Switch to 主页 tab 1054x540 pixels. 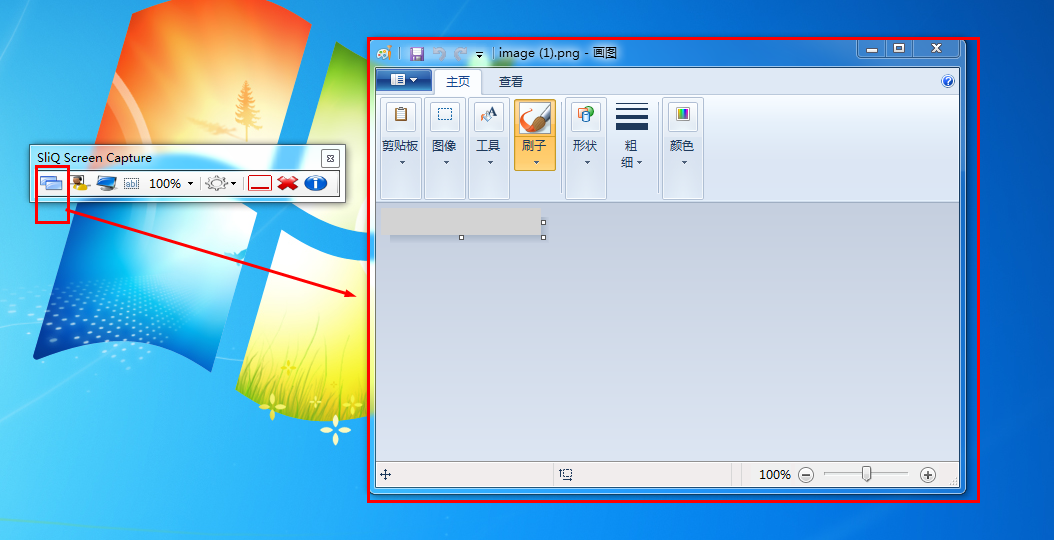(458, 82)
